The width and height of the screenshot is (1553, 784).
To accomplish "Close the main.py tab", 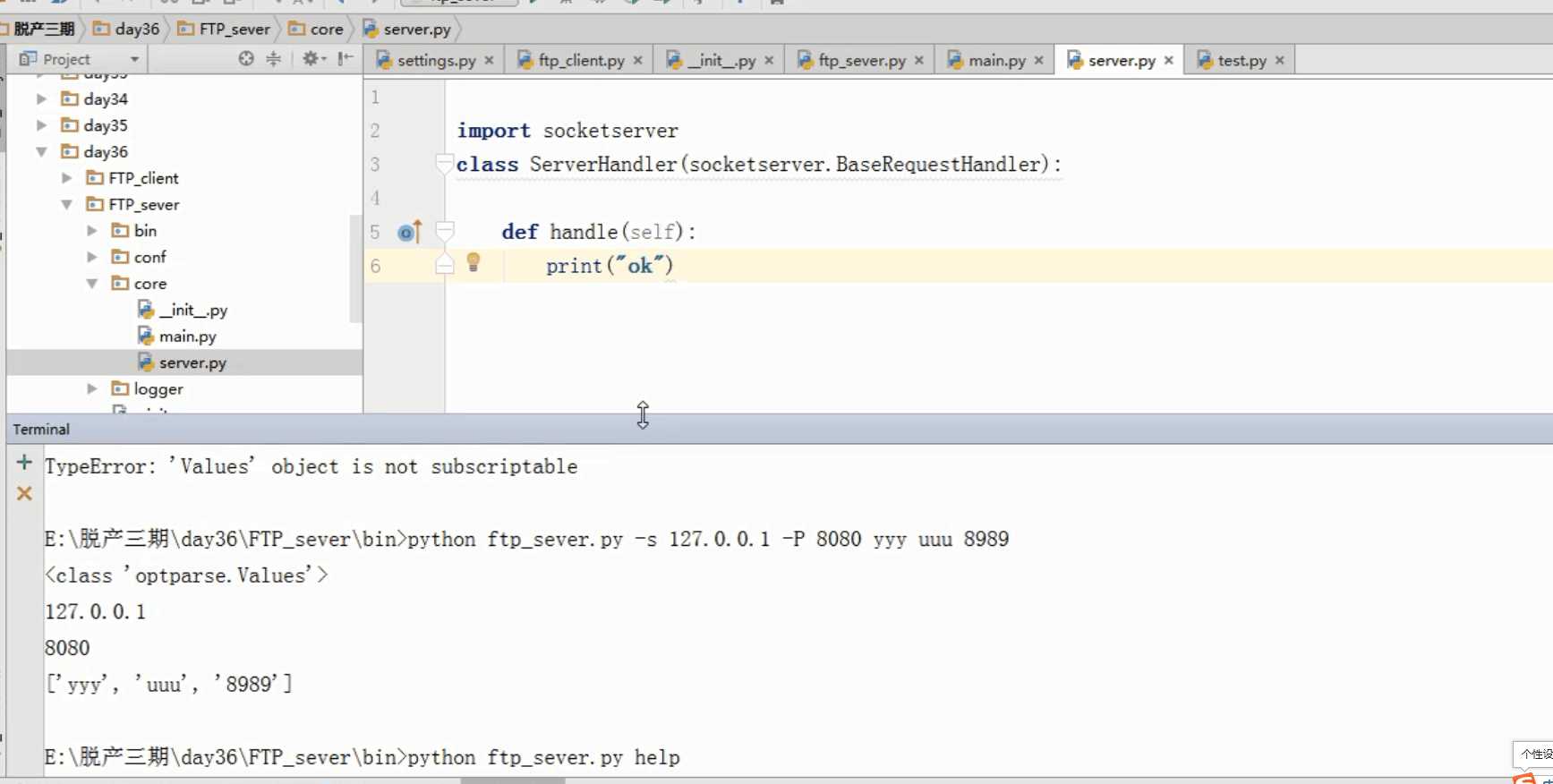I will point(1038,61).
